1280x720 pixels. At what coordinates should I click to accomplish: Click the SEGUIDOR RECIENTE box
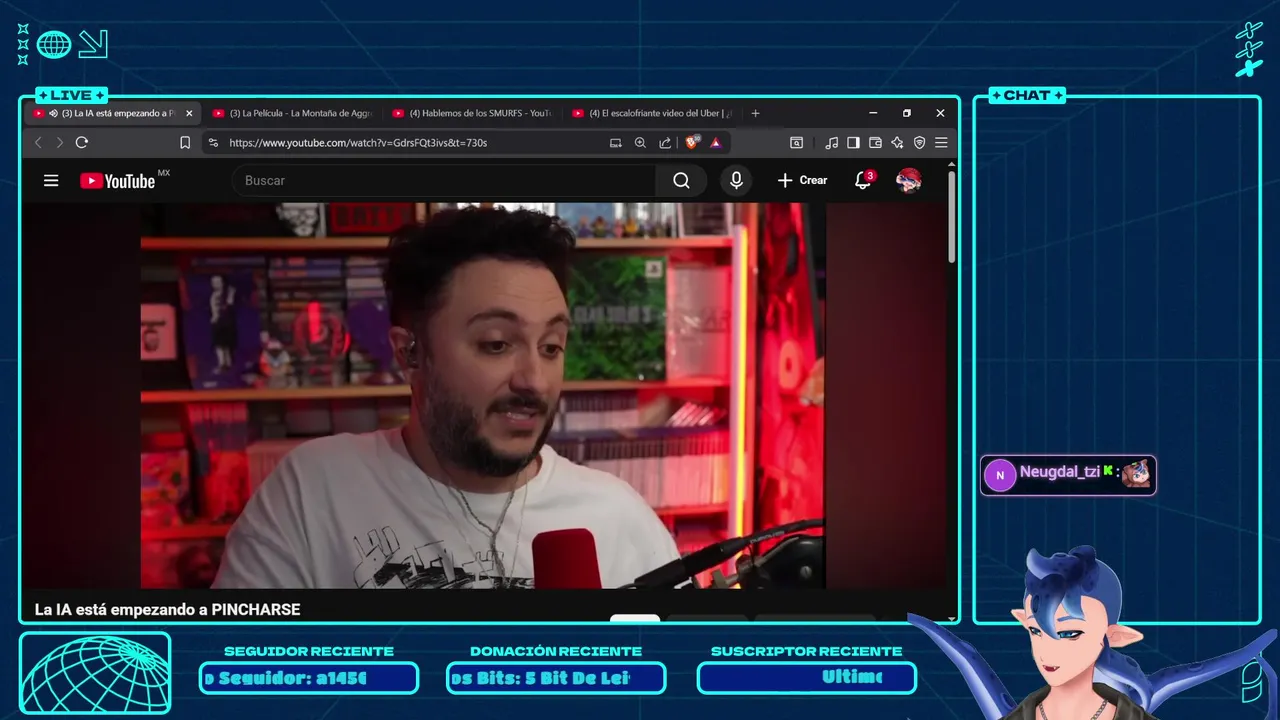tap(309, 678)
